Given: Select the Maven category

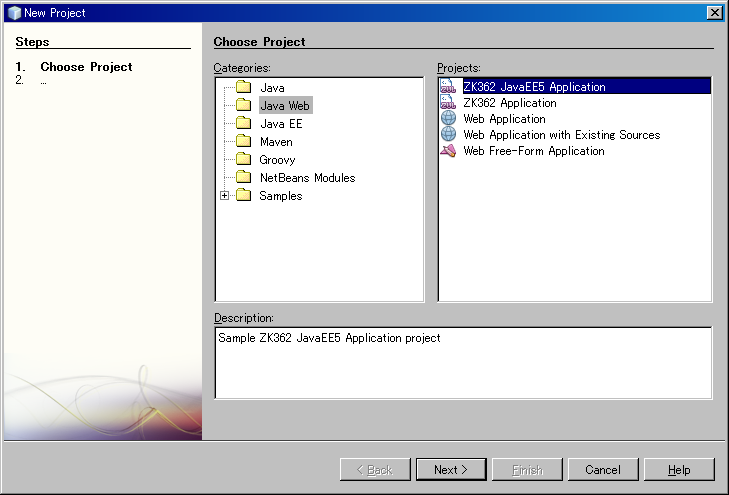Looking at the screenshot, I should click(276, 142).
